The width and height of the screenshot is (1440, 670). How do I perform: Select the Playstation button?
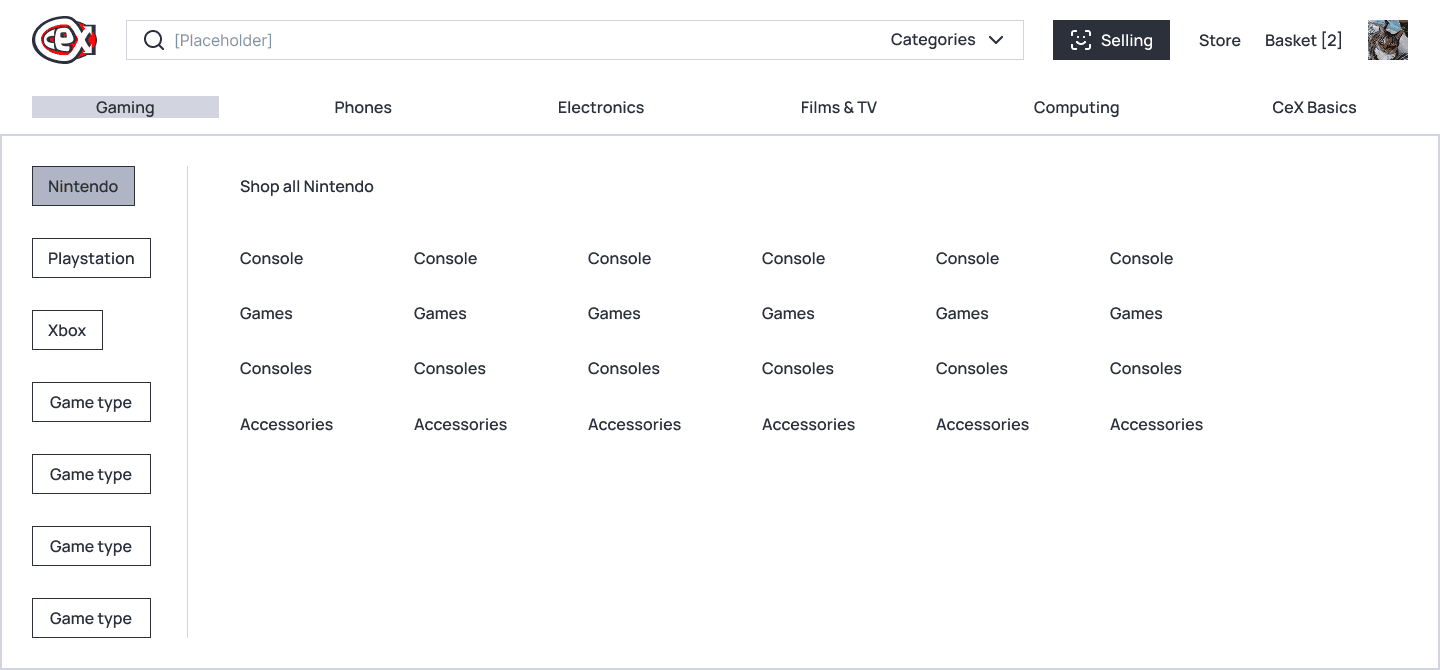coord(91,258)
